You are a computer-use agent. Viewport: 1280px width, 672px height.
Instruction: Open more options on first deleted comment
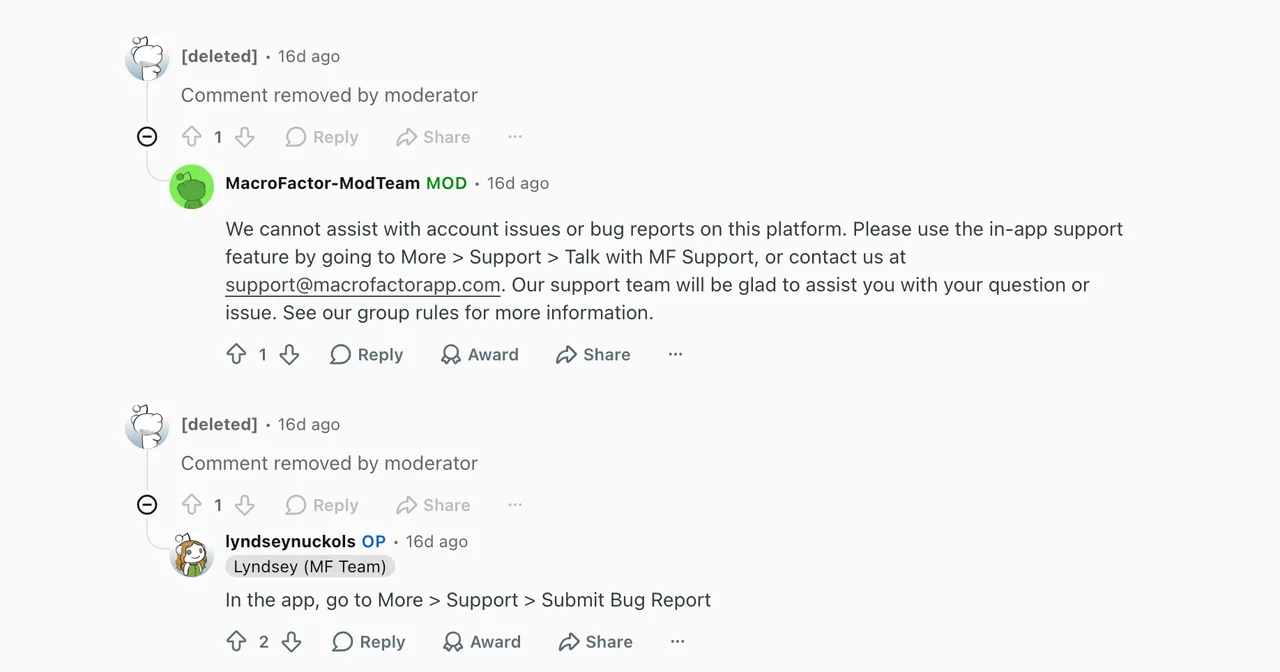point(515,137)
